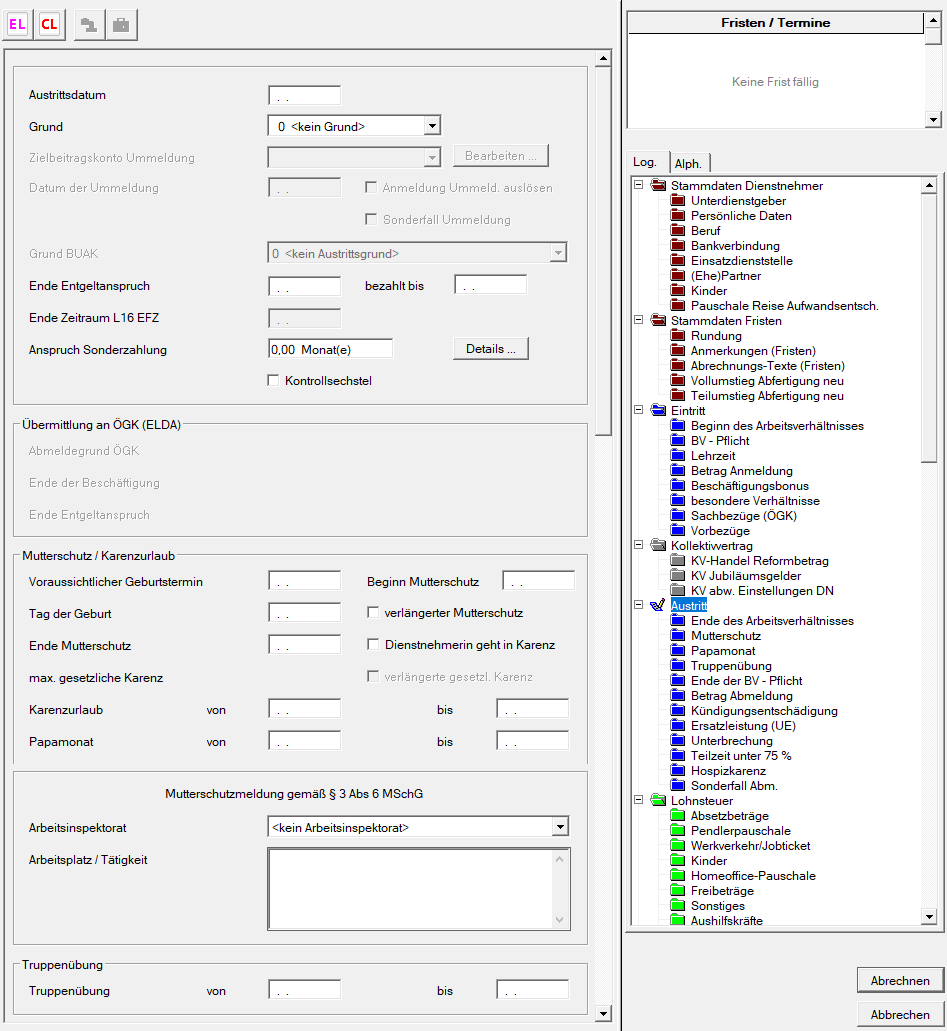Viewport: 947px width, 1031px height.
Task: Select the Bankverbindung folder in tree
Action: pyautogui.click(x=734, y=246)
